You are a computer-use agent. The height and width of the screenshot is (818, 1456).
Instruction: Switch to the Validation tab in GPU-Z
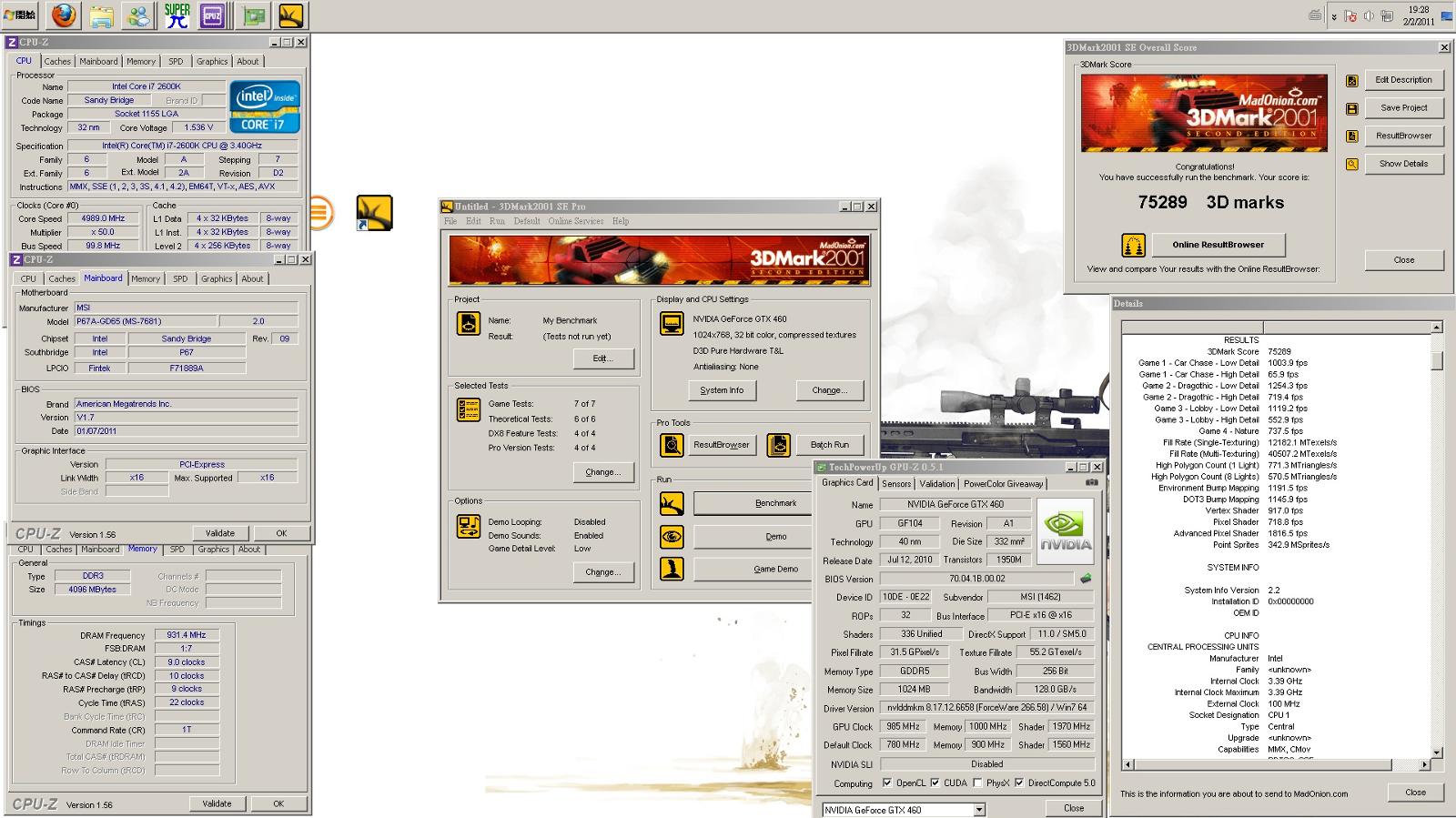tap(937, 484)
